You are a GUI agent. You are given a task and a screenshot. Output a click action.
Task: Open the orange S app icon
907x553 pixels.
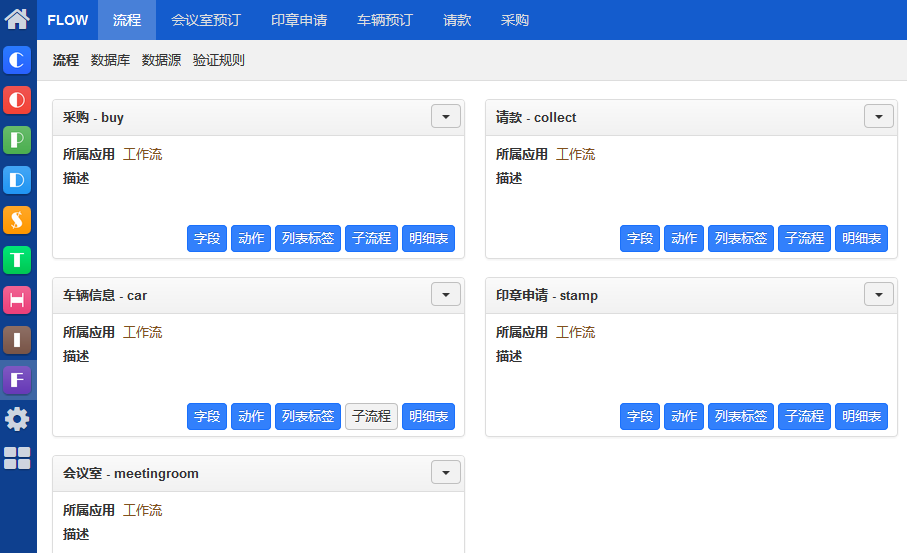pyautogui.click(x=17, y=220)
